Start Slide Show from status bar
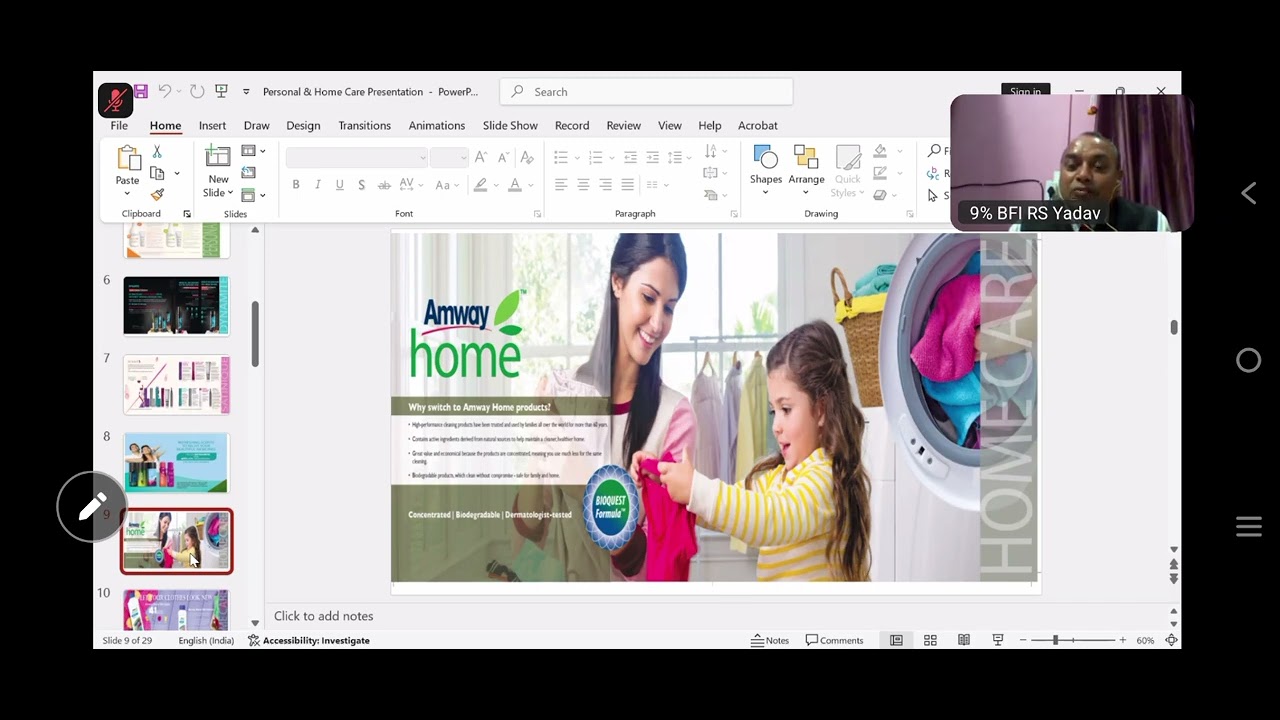 coord(998,640)
